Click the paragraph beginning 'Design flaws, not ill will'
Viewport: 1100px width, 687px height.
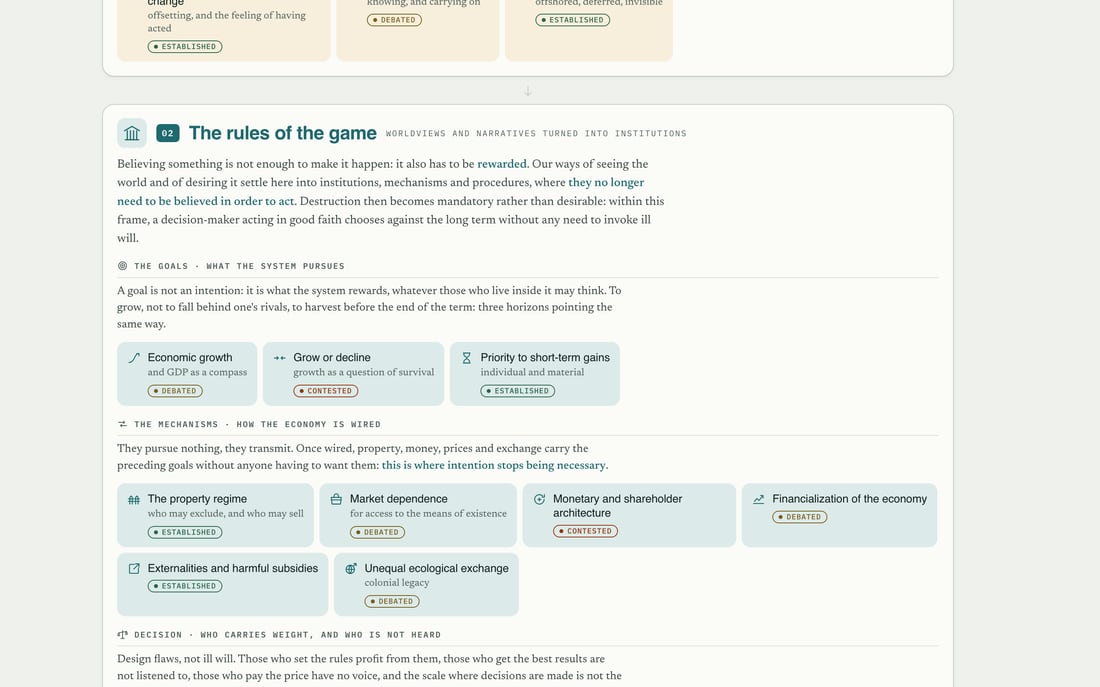pos(370,667)
